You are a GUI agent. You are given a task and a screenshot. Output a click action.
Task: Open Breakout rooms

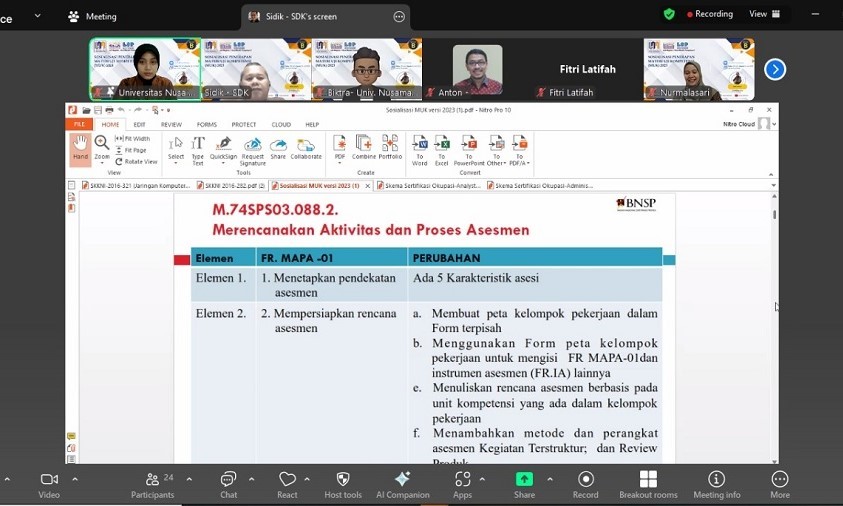coord(648,485)
